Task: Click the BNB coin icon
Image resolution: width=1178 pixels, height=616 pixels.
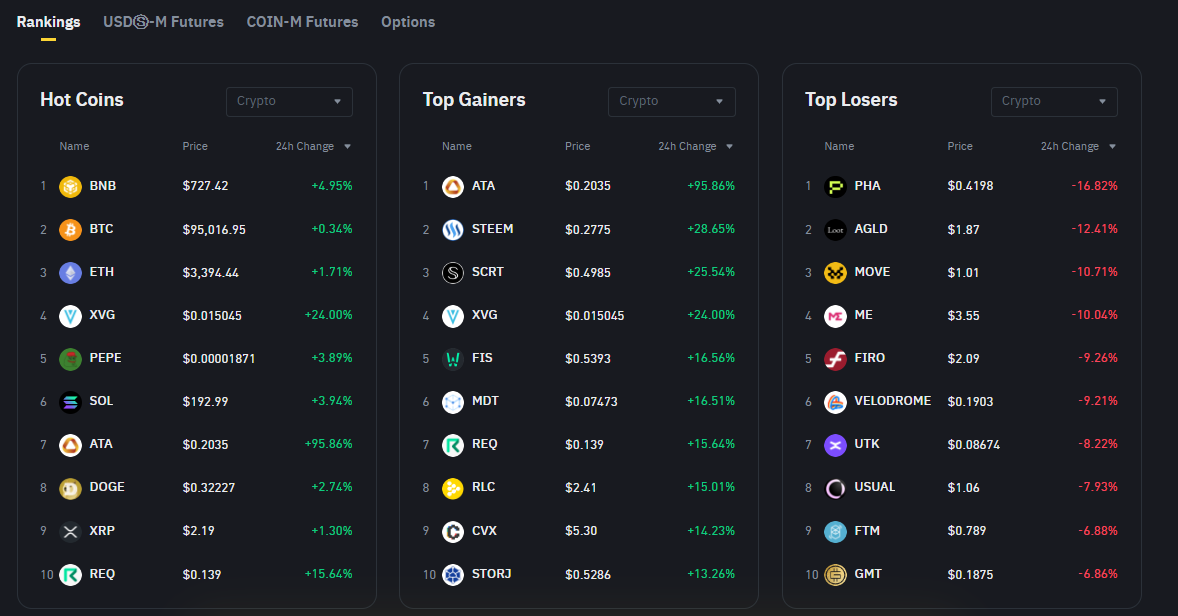Action: click(70, 186)
